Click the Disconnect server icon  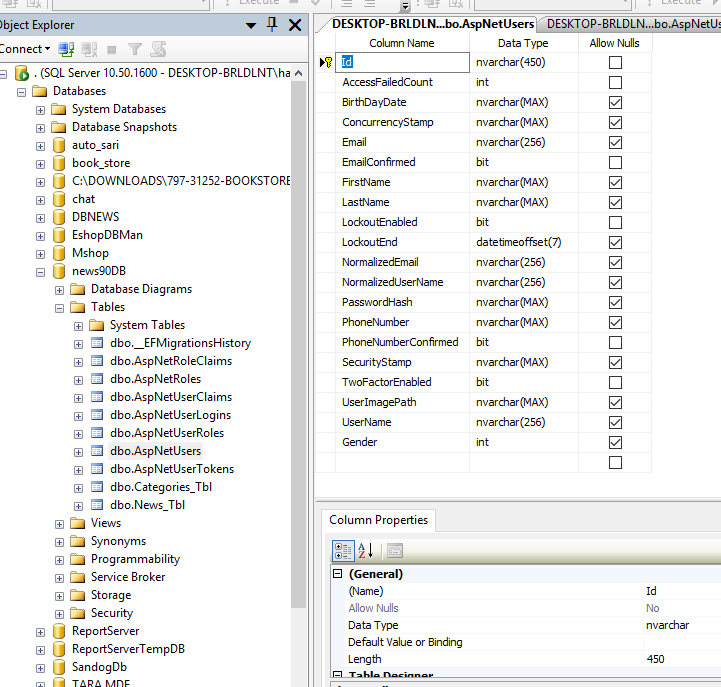(x=89, y=49)
